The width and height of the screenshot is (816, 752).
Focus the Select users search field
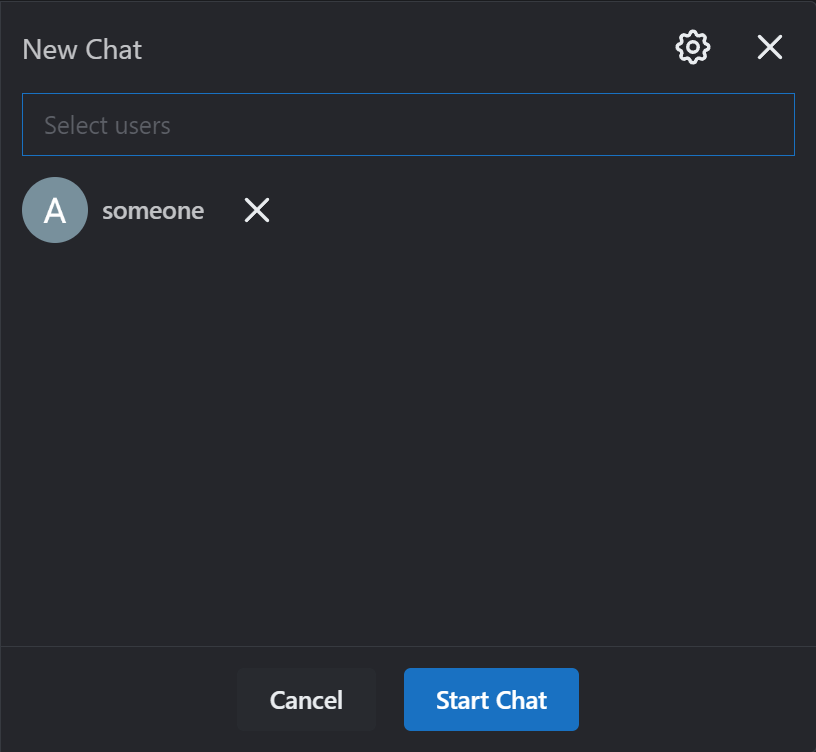[408, 125]
